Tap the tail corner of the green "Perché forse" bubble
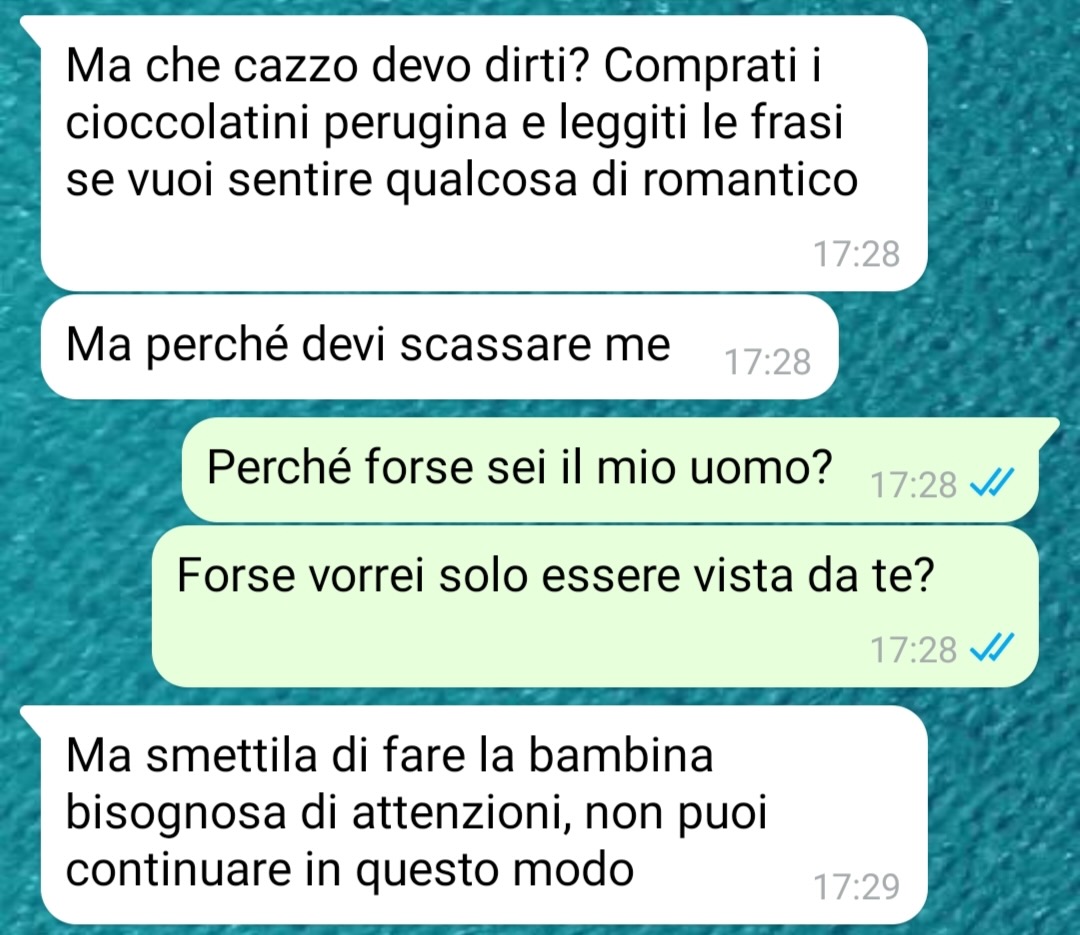This screenshot has height=935, width=1080. coord(1048,429)
